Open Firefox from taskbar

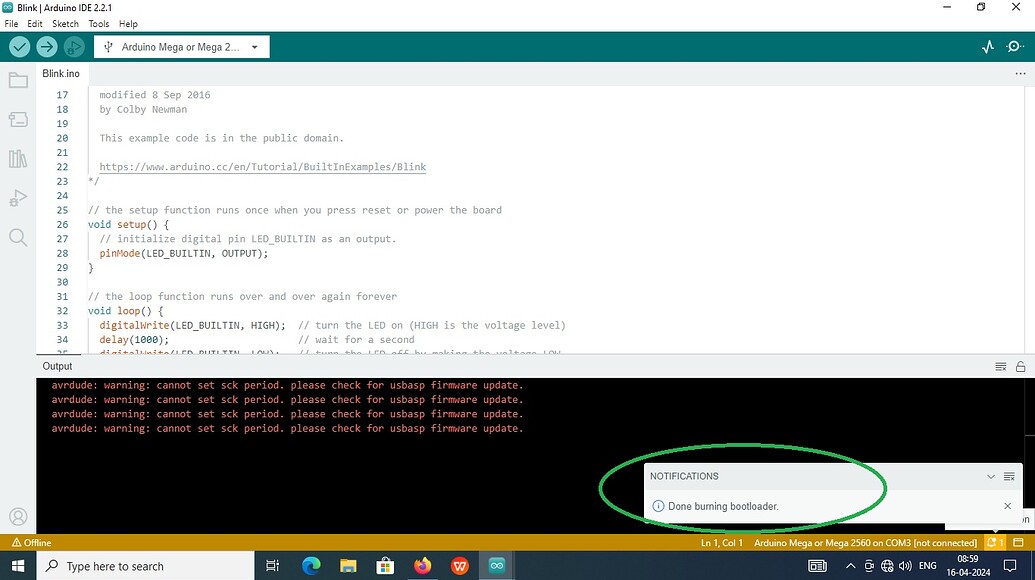tap(422, 566)
